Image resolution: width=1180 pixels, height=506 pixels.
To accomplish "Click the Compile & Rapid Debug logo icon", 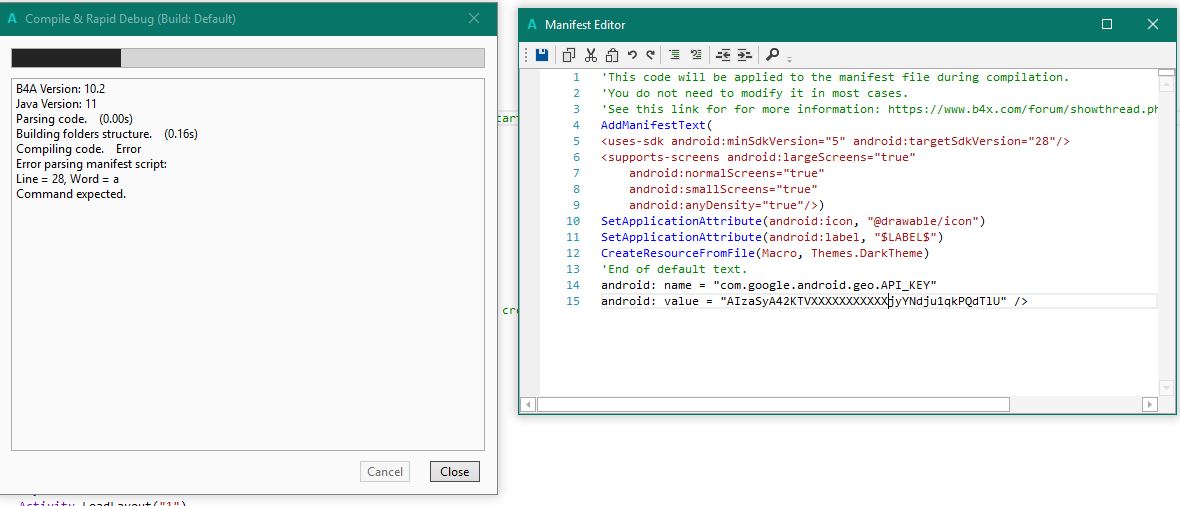I will 12,19.
